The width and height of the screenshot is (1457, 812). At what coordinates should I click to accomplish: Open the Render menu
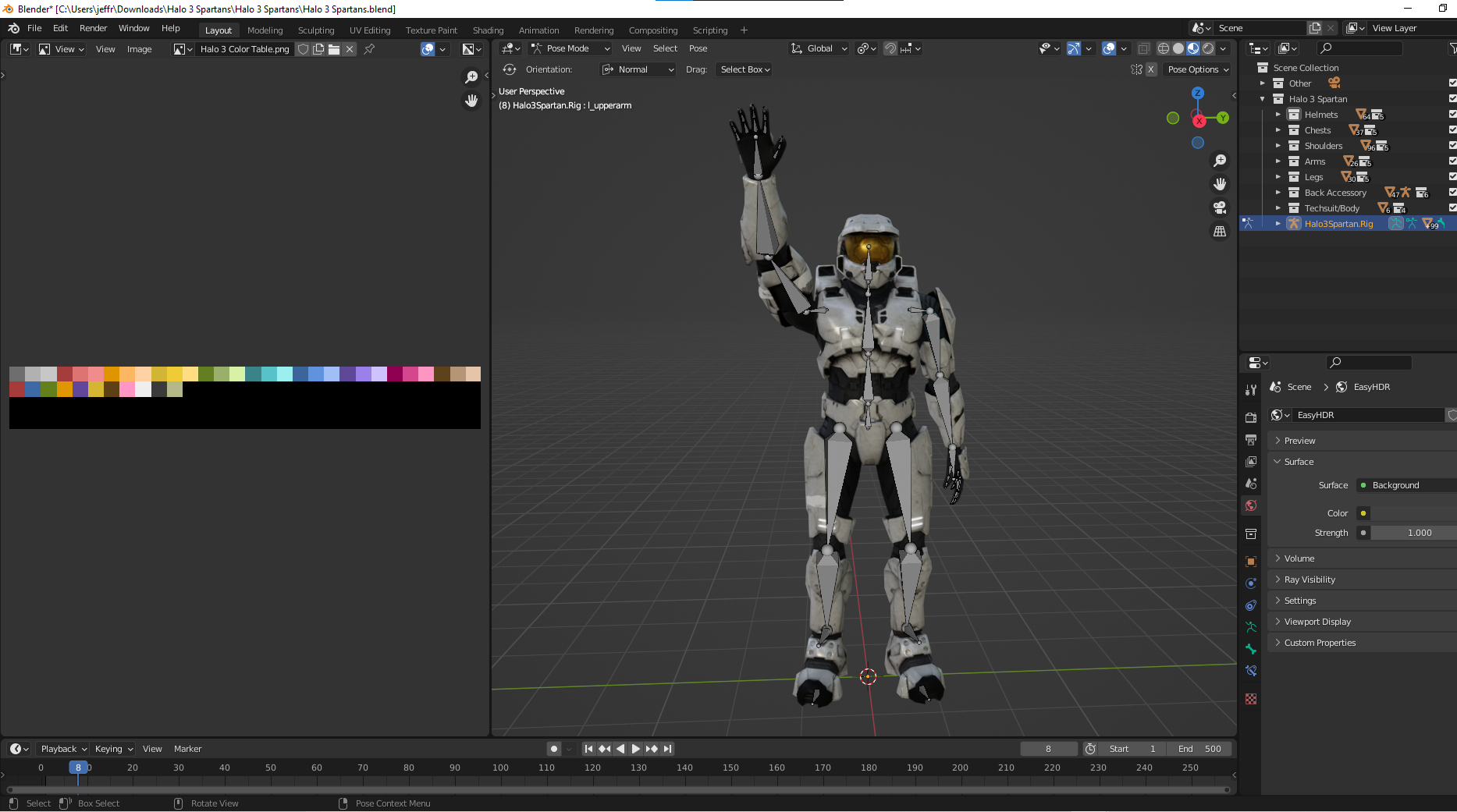(x=94, y=28)
